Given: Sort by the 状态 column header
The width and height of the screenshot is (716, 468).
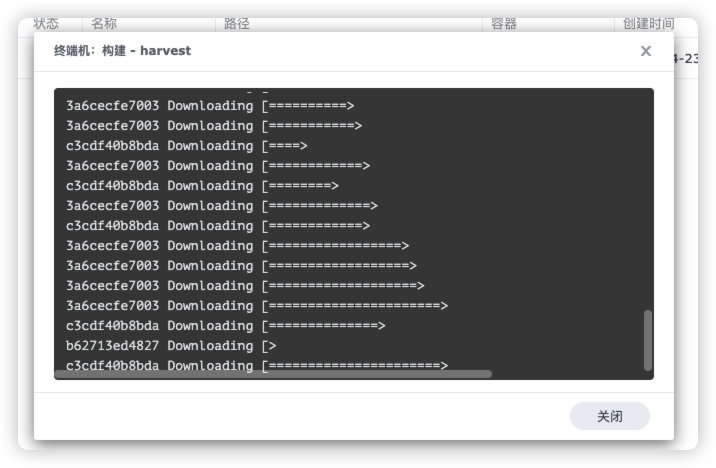Looking at the screenshot, I should 46,23.
